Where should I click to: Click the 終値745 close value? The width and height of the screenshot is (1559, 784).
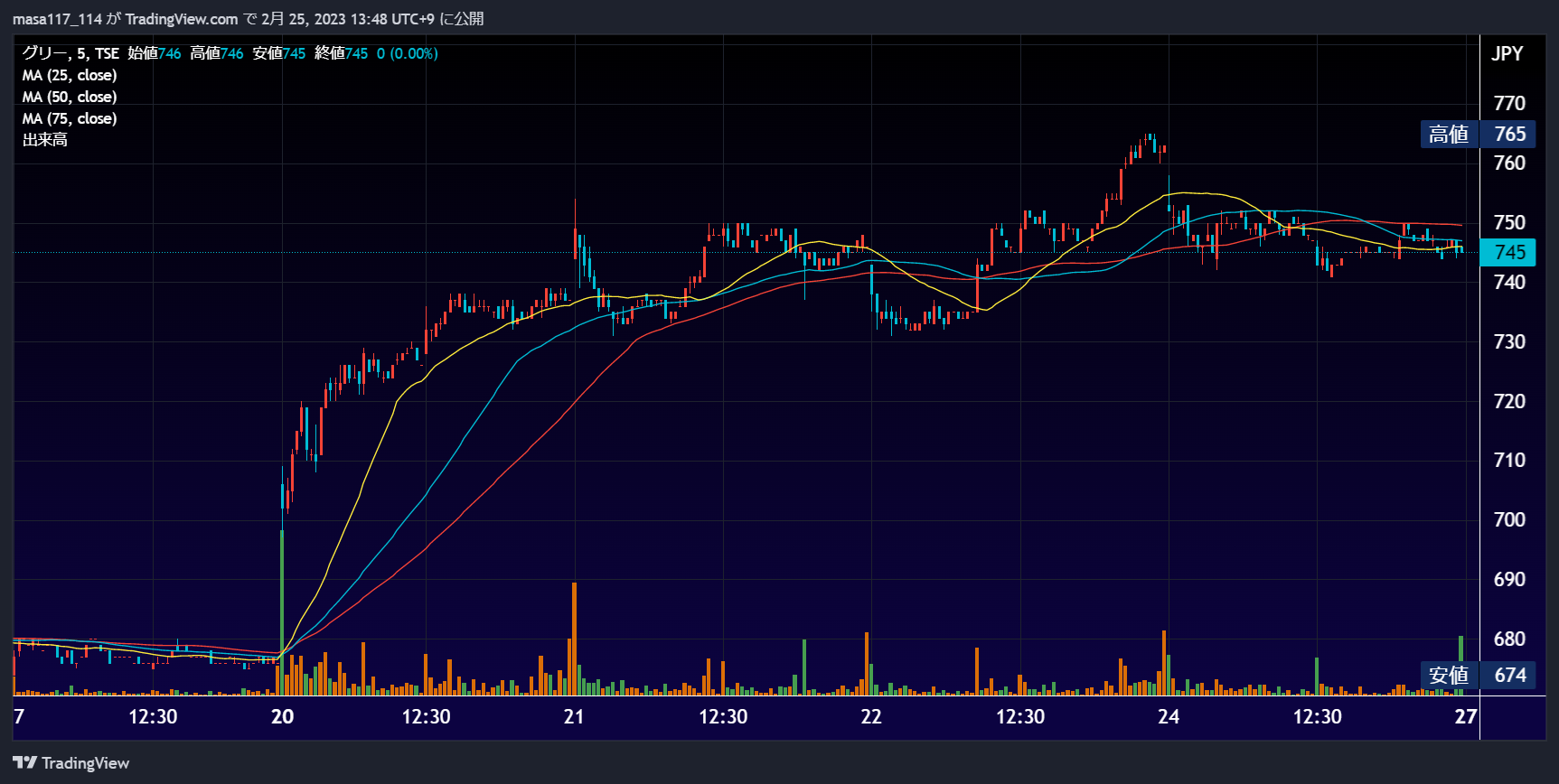click(x=341, y=53)
